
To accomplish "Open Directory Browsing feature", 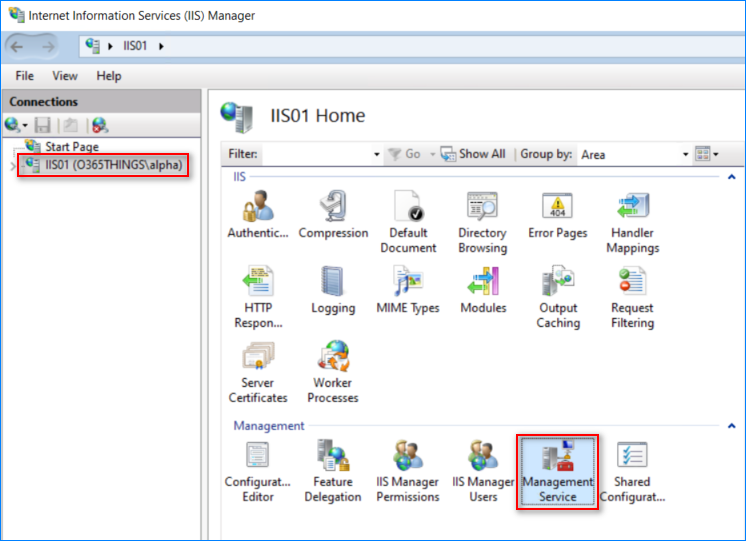I will 482,222.
